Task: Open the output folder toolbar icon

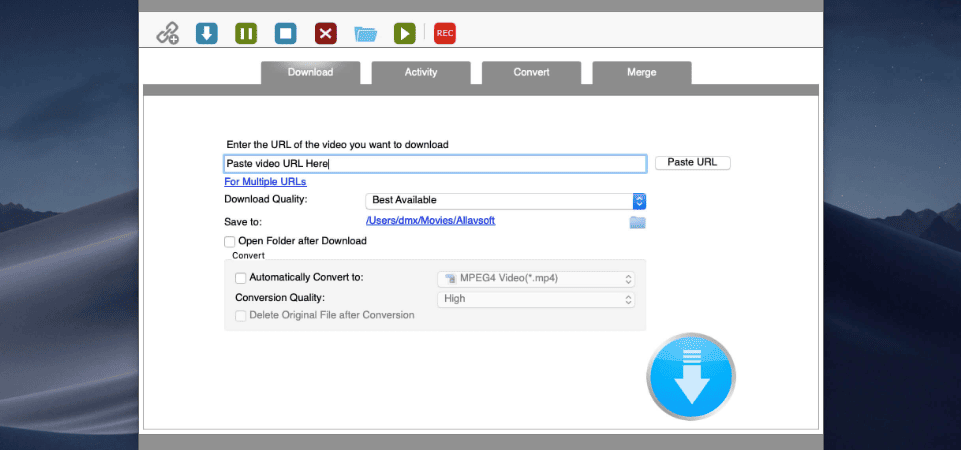Action: click(365, 33)
